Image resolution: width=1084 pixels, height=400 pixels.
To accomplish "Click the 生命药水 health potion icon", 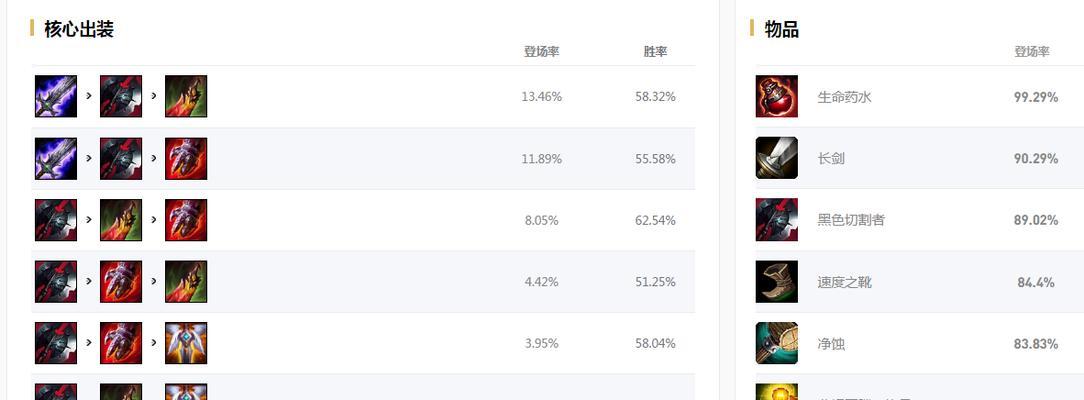I will [x=777, y=97].
